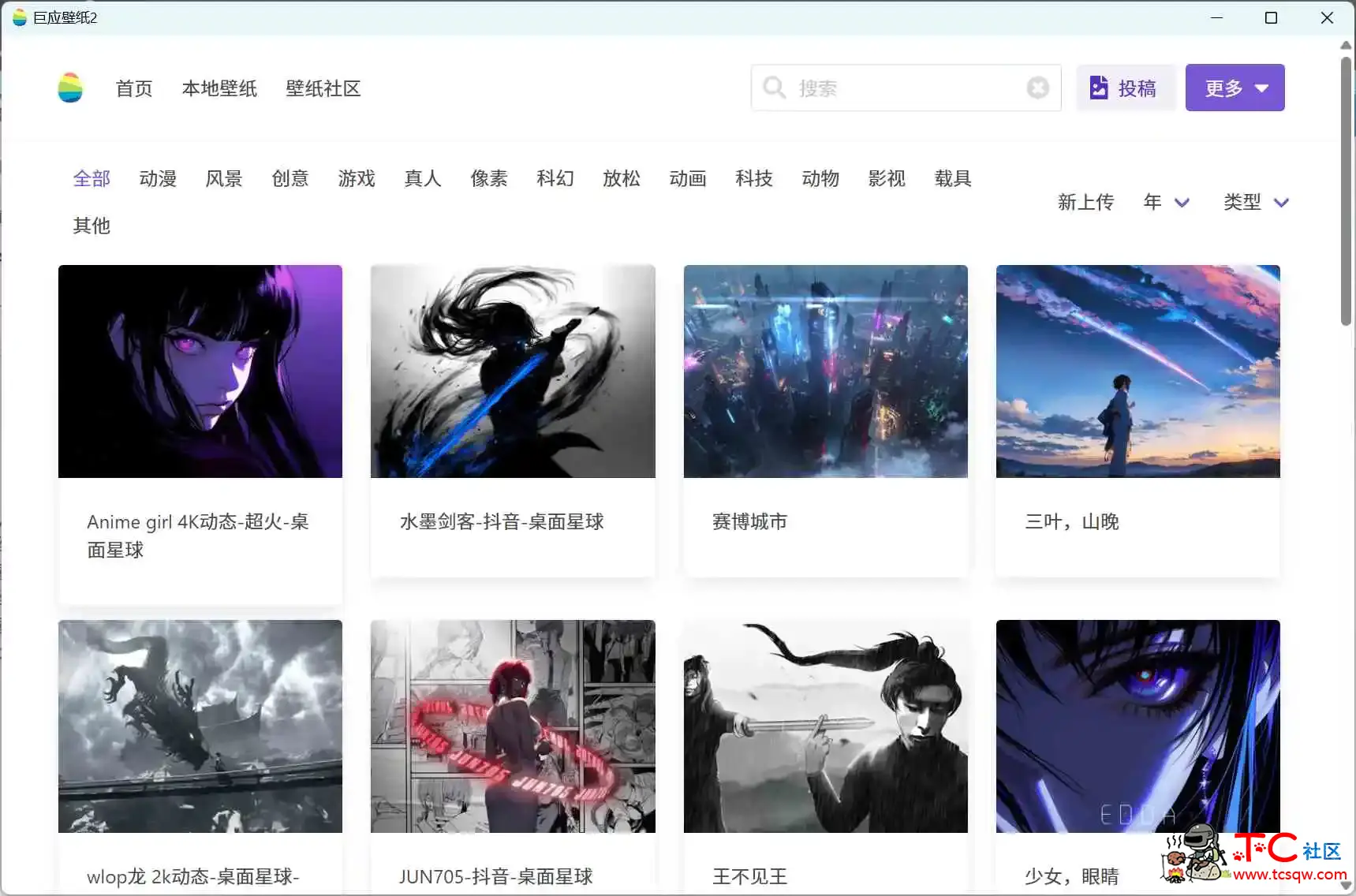Viewport: 1356px width, 896px height.
Task: Go to the 壁纸社区 page
Action: click(323, 88)
